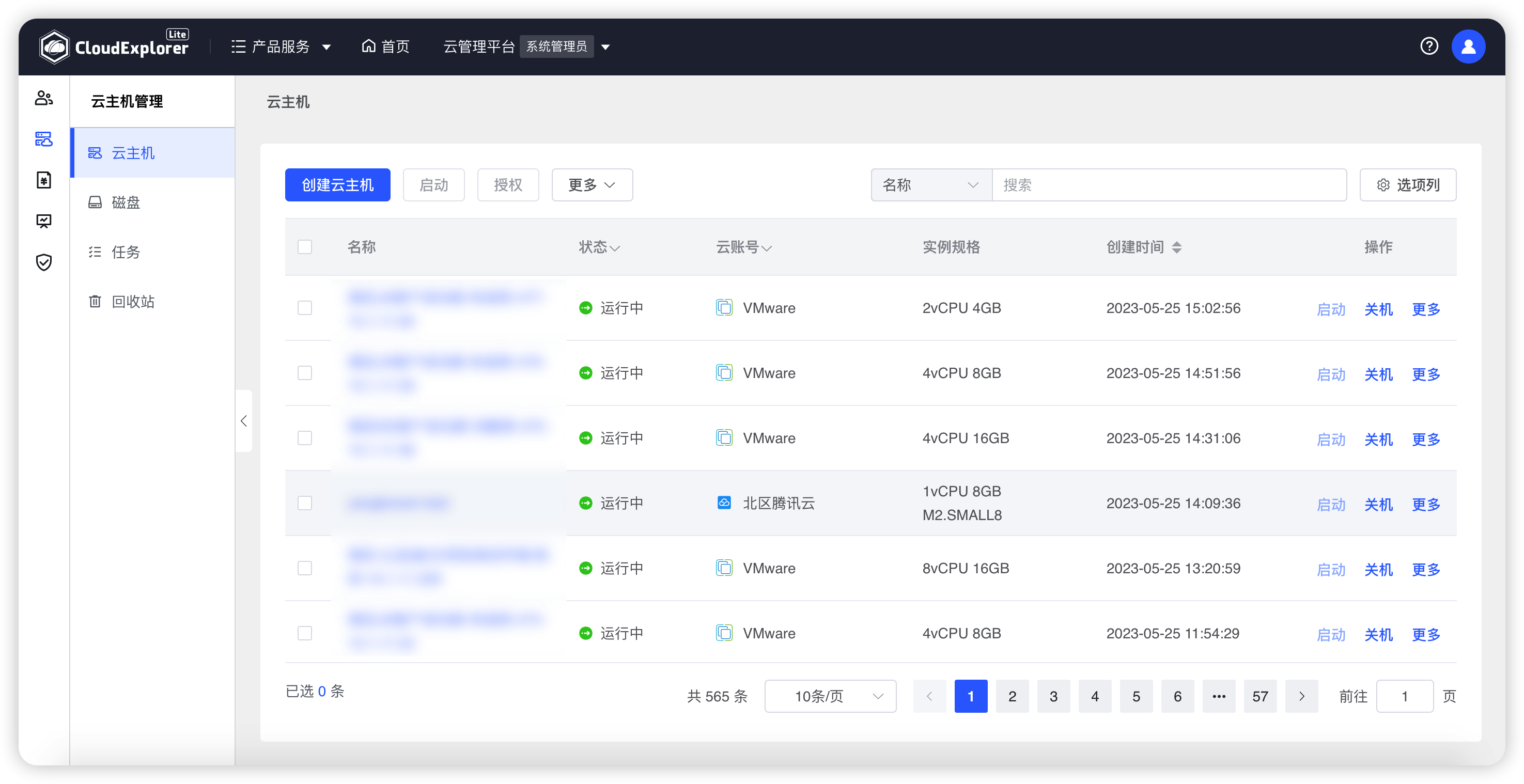
Task: Click 启动 link on the first VM row
Action: click(1331, 309)
